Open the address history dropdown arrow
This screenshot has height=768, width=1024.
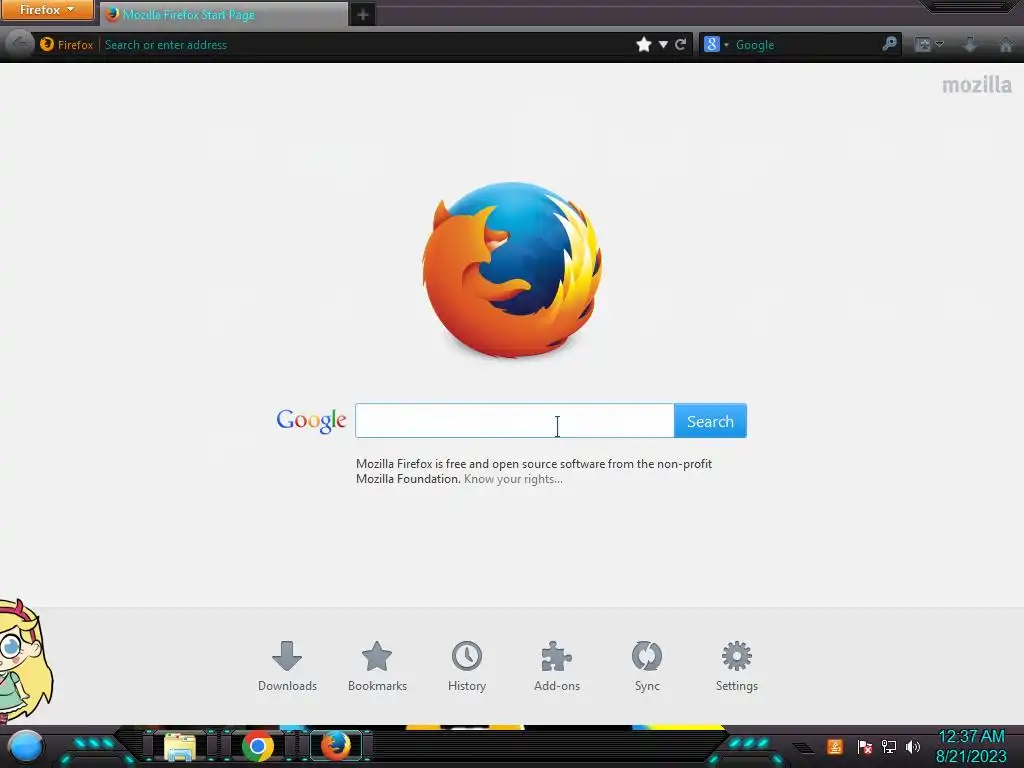point(663,44)
